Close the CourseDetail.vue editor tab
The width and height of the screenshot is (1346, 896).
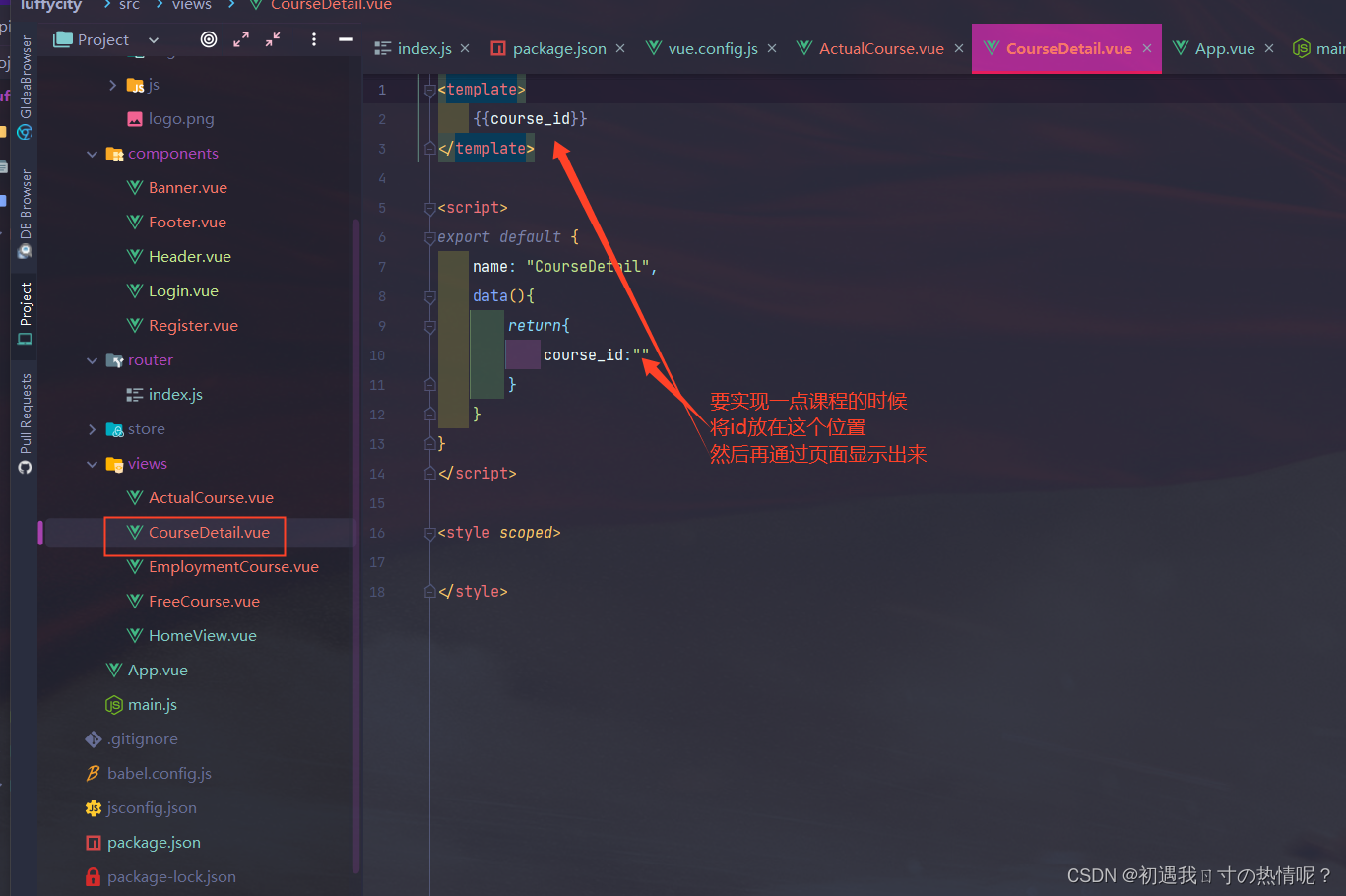pos(1147,48)
